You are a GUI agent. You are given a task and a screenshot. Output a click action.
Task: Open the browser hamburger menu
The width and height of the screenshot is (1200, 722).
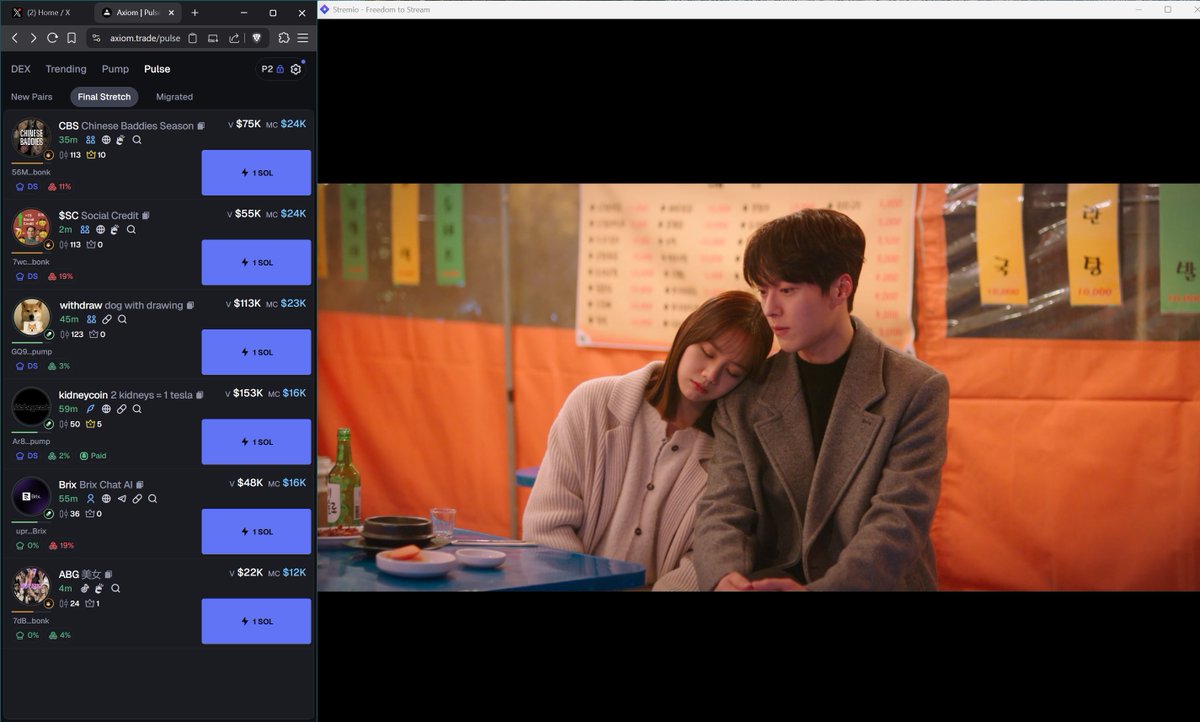coord(303,38)
